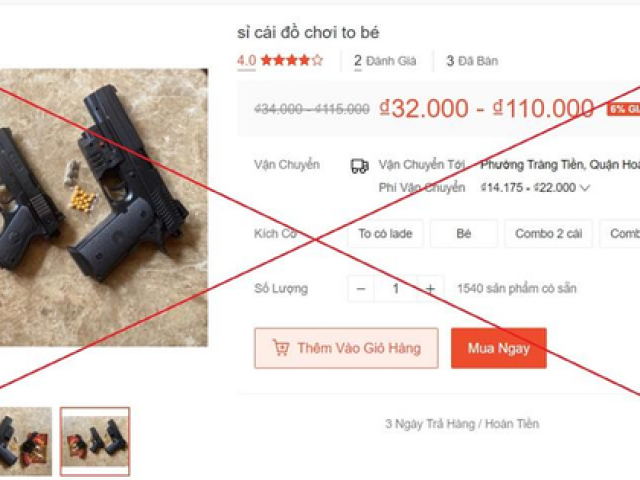
Task: Click the 4.0 rating score link
Action: 247,61
